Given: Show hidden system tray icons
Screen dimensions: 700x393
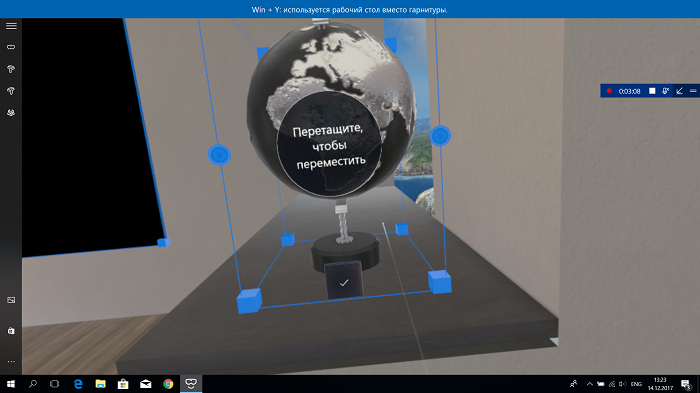Looking at the screenshot, I should tap(589, 384).
